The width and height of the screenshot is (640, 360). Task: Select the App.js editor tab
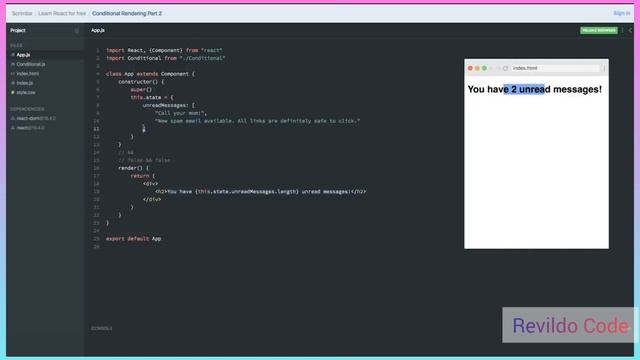[x=98, y=30]
